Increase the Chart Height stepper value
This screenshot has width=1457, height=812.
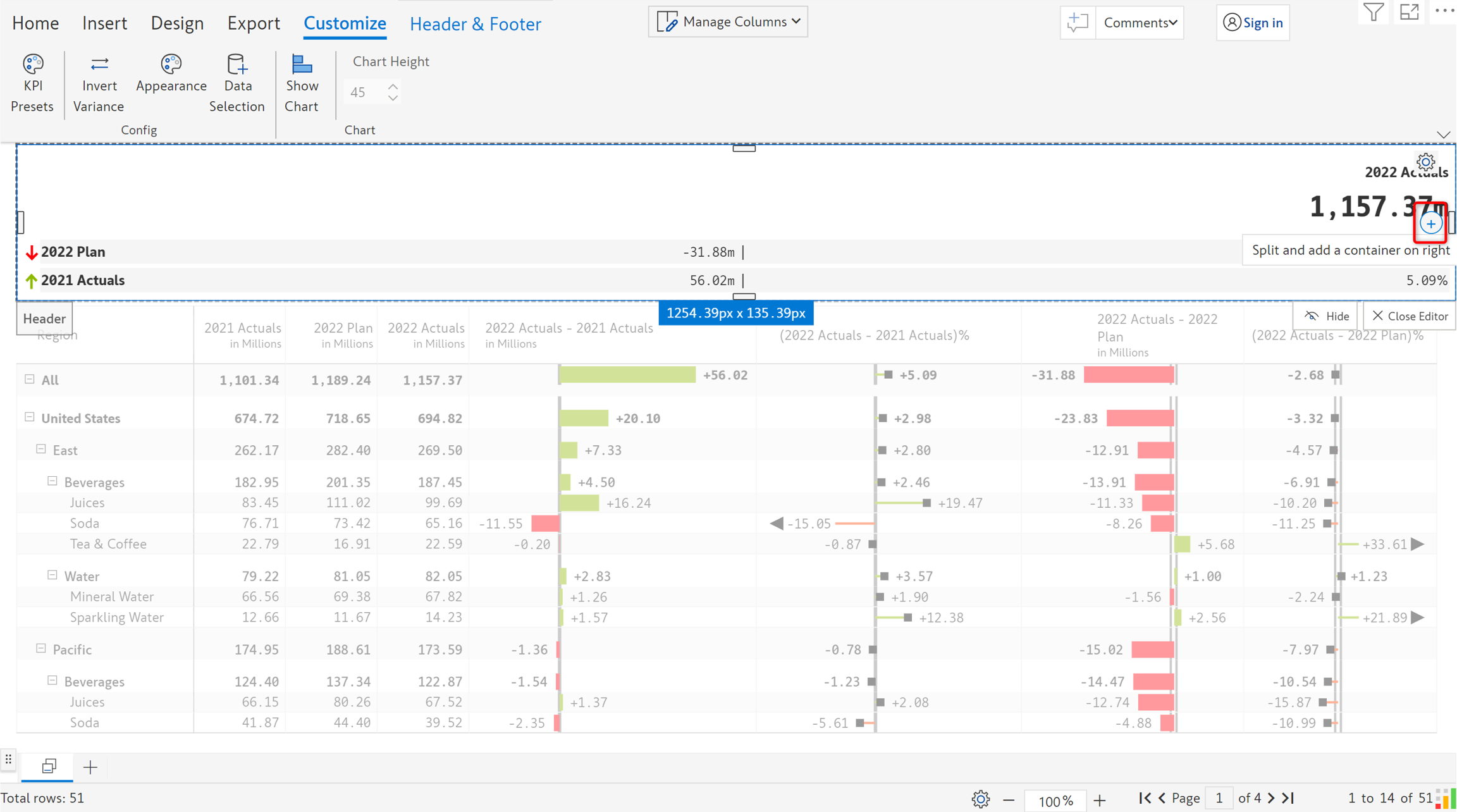point(393,86)
